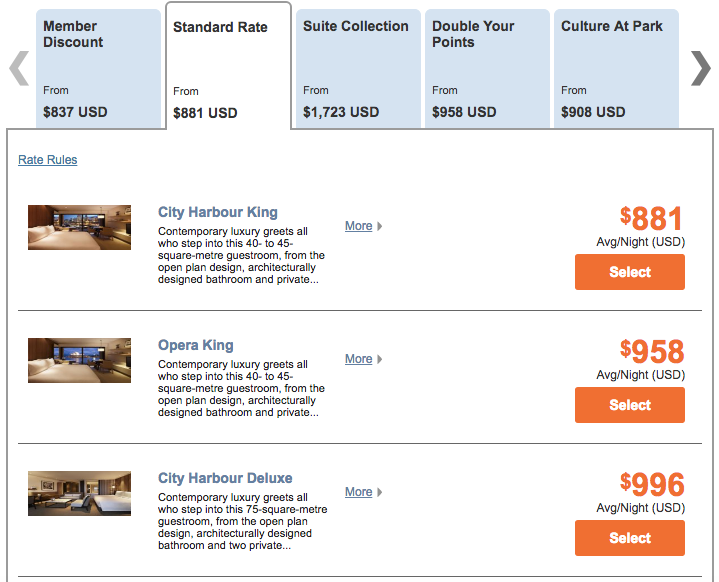Click the left carousel arrow for rates
Screen dimensions: 719x582
click(19, 68)
